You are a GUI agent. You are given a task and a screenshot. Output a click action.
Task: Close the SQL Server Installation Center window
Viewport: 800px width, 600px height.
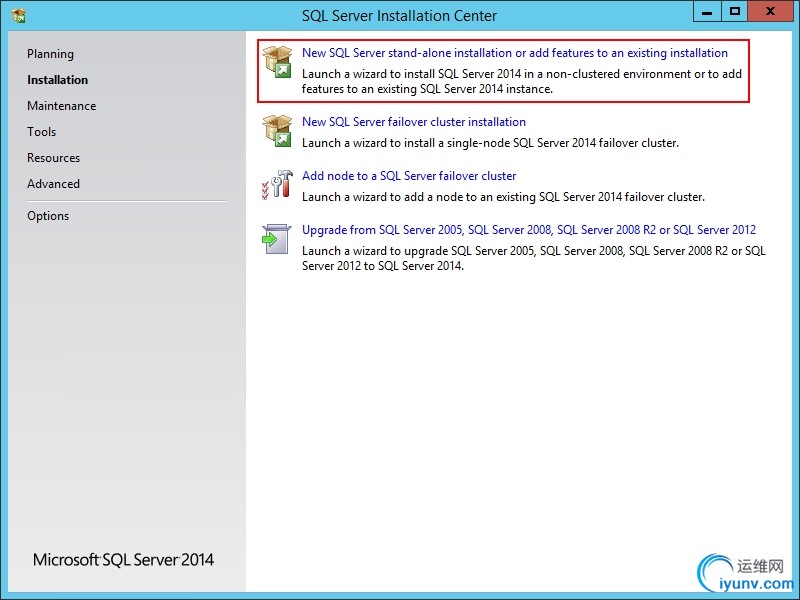[770, 12]
